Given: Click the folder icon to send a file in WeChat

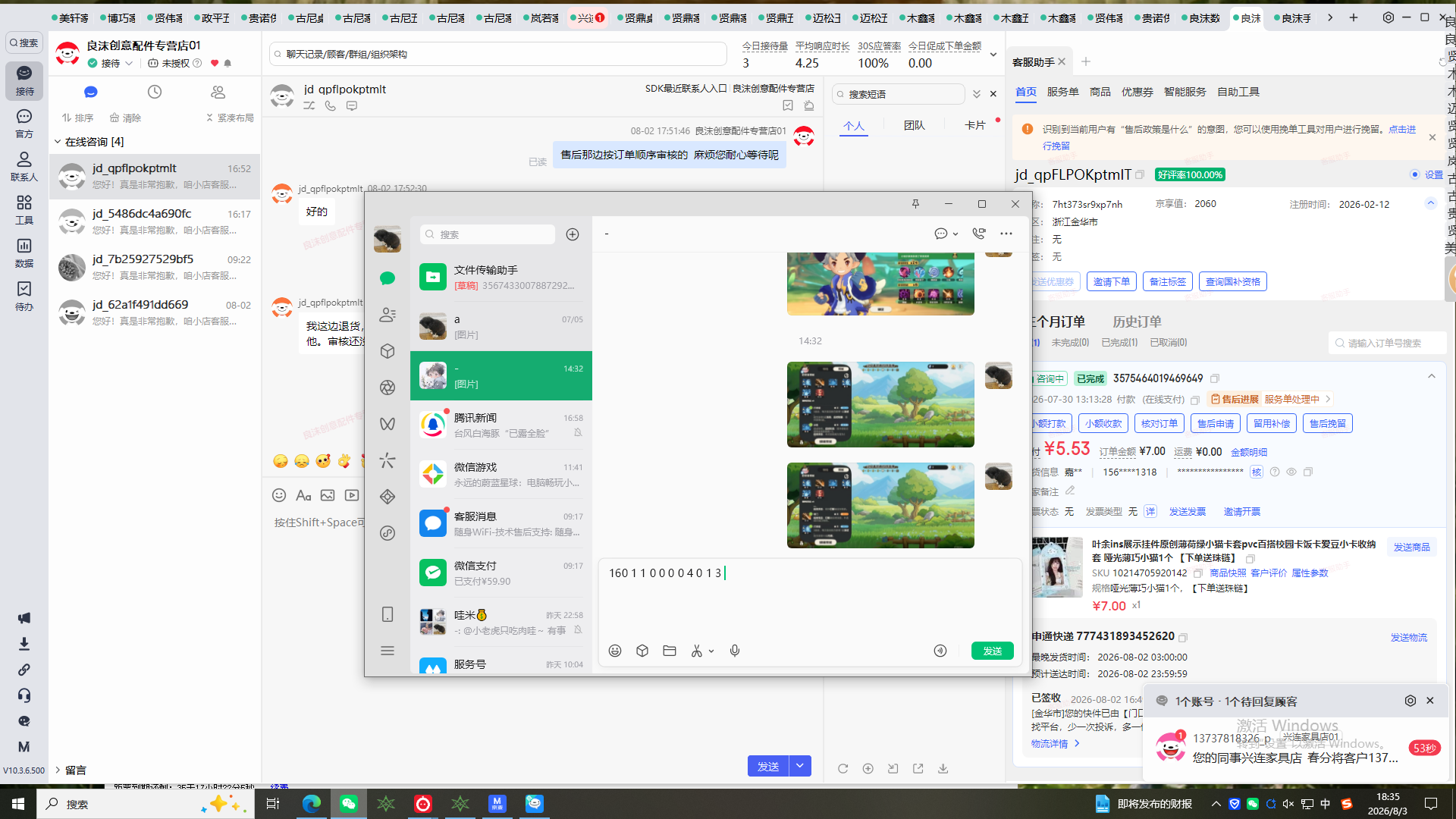Looking at the screenshot, I should click(x=670, y=651).
